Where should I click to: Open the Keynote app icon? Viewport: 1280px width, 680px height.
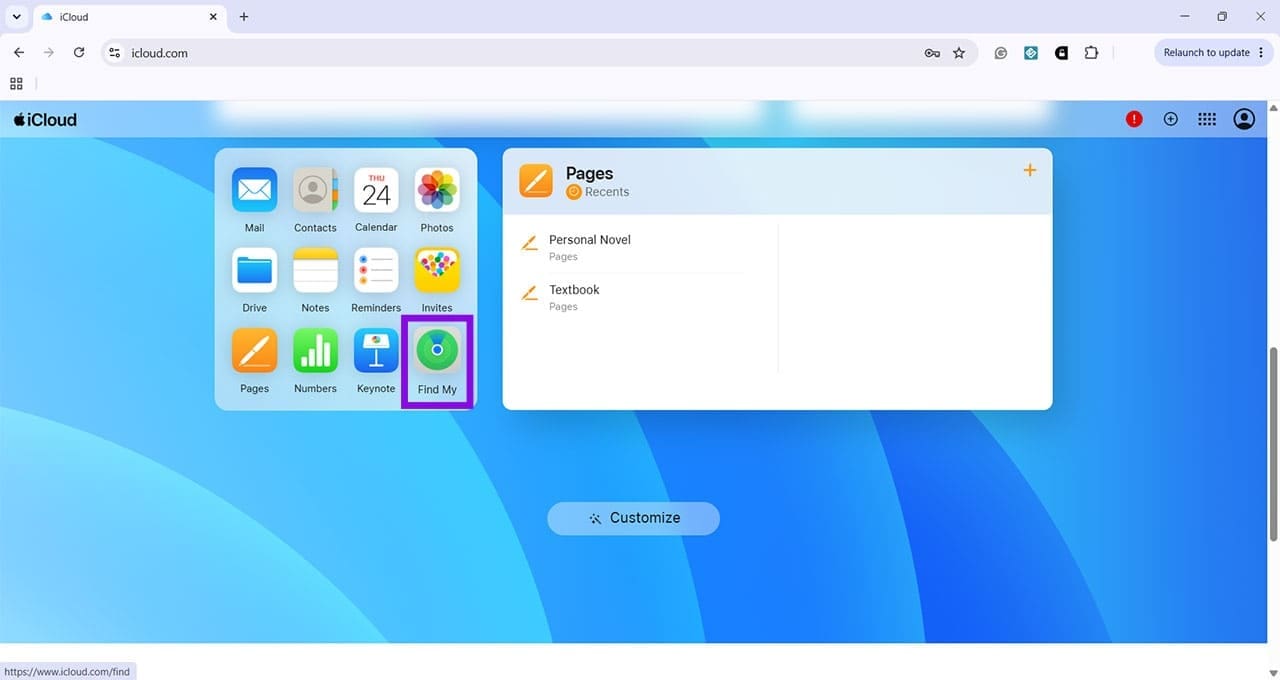(x=376, y=351)
